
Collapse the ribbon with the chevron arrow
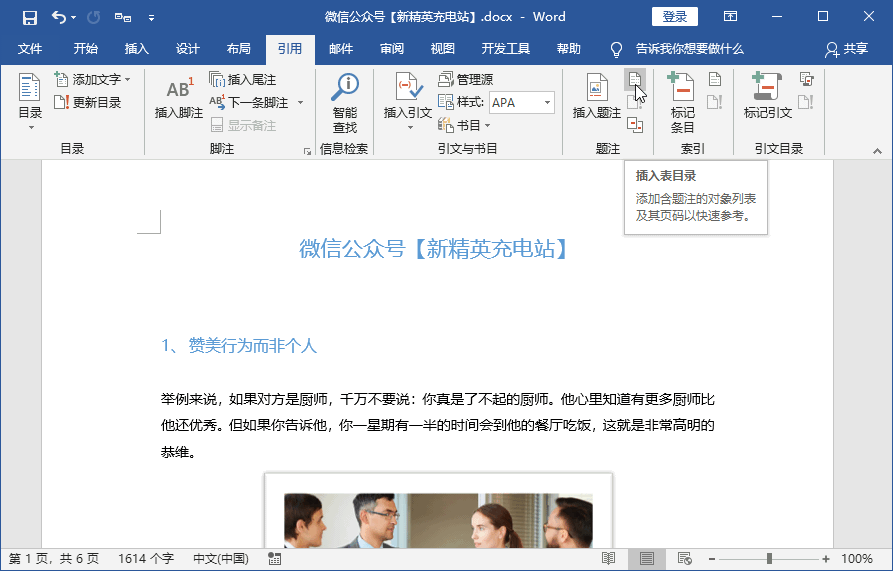tap(877, 151)
